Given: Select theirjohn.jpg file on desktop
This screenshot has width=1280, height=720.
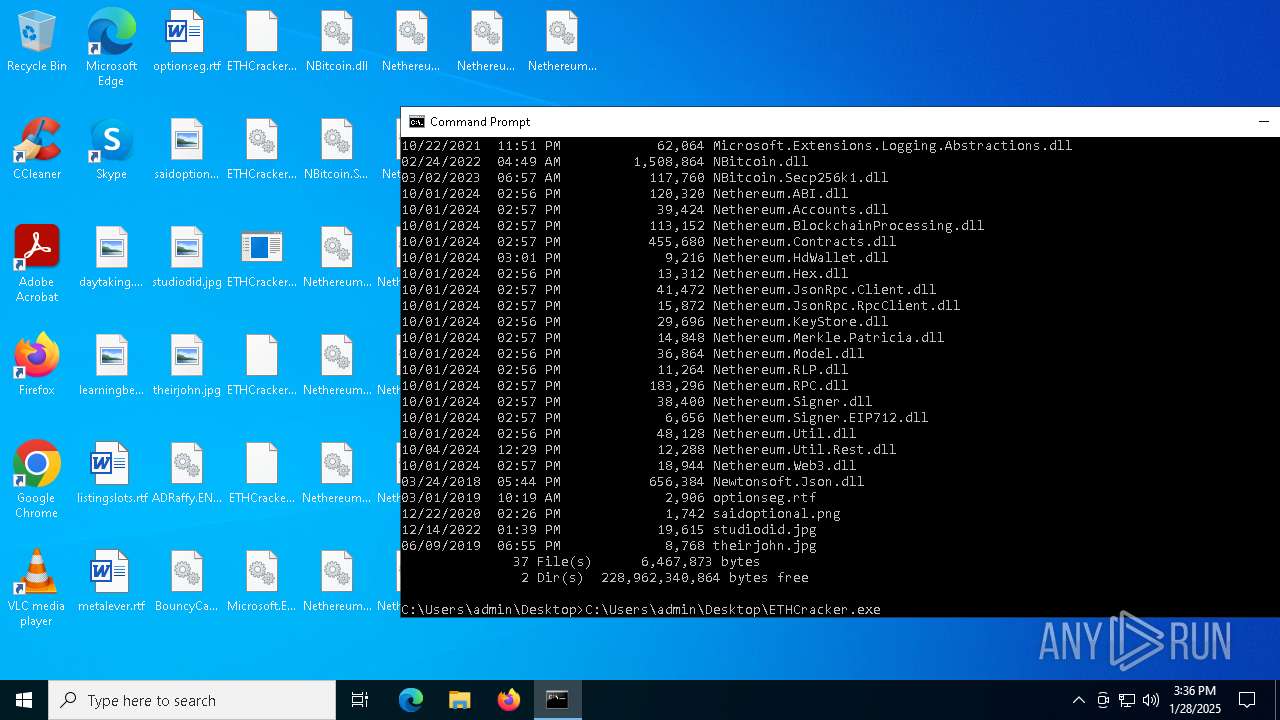Looking at the screenshot, I should pyautogui.click(x=187, y=366).
